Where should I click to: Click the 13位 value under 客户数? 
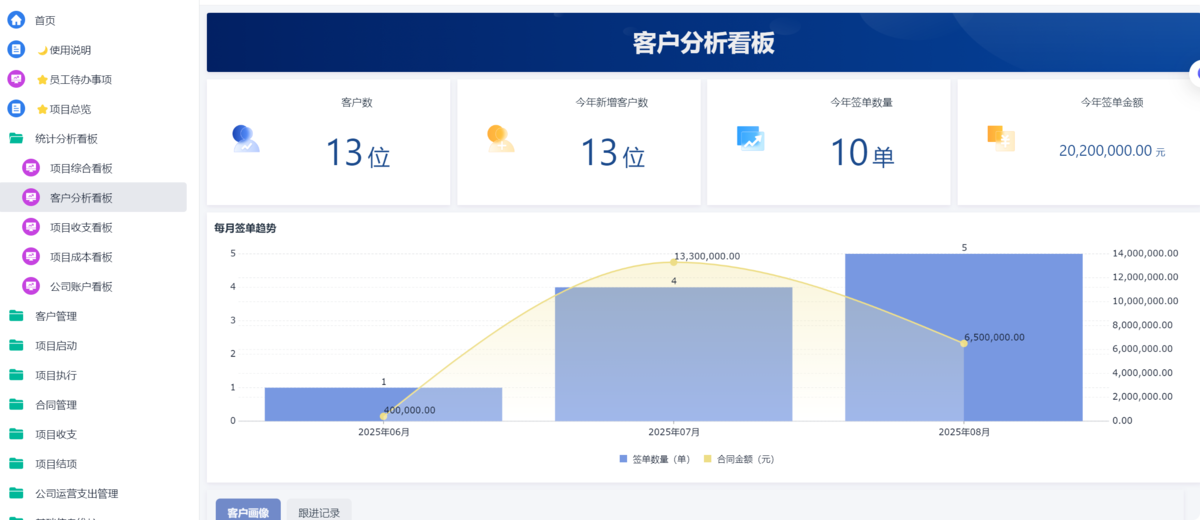[x=357, y=153]
